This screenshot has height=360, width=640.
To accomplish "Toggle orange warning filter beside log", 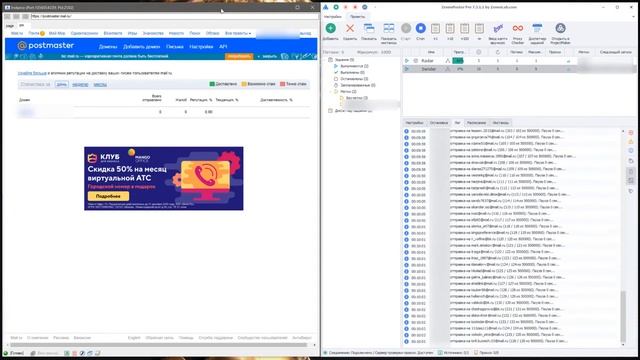I will click(x=631, y=142).
